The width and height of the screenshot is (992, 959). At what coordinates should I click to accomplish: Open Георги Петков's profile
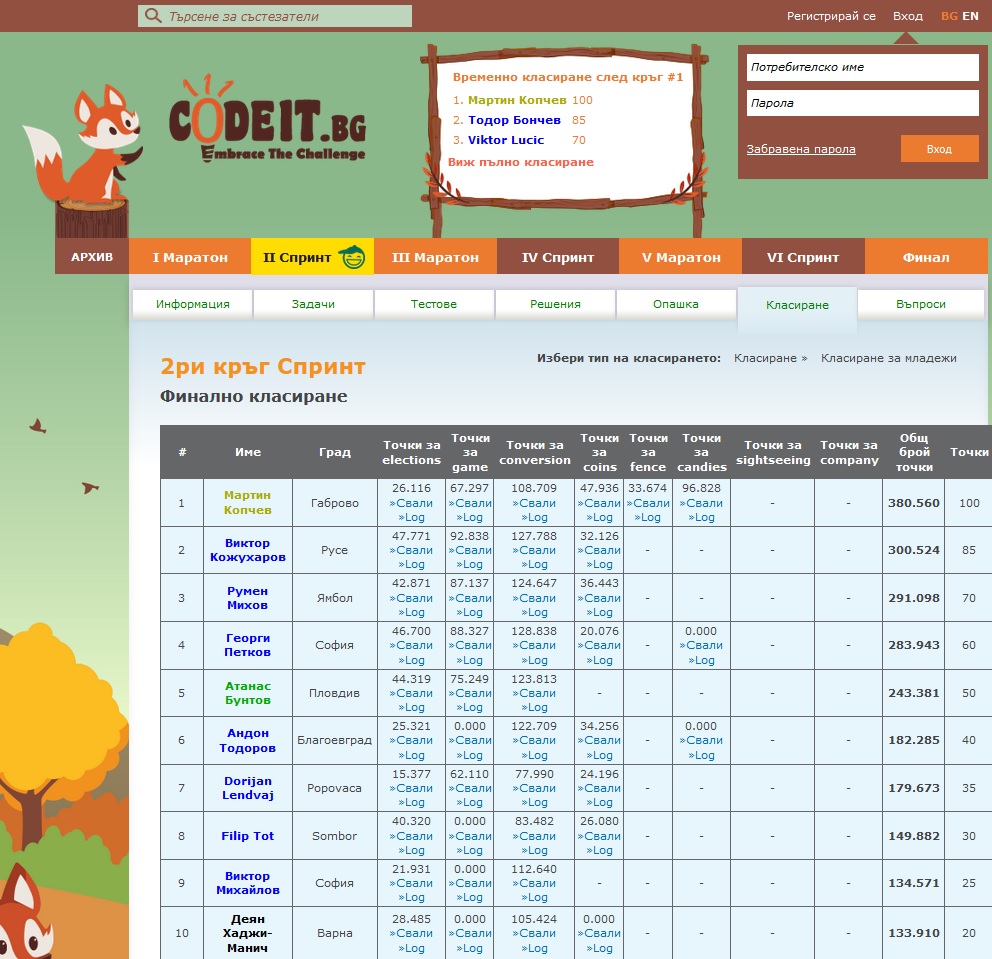(247, 645)
